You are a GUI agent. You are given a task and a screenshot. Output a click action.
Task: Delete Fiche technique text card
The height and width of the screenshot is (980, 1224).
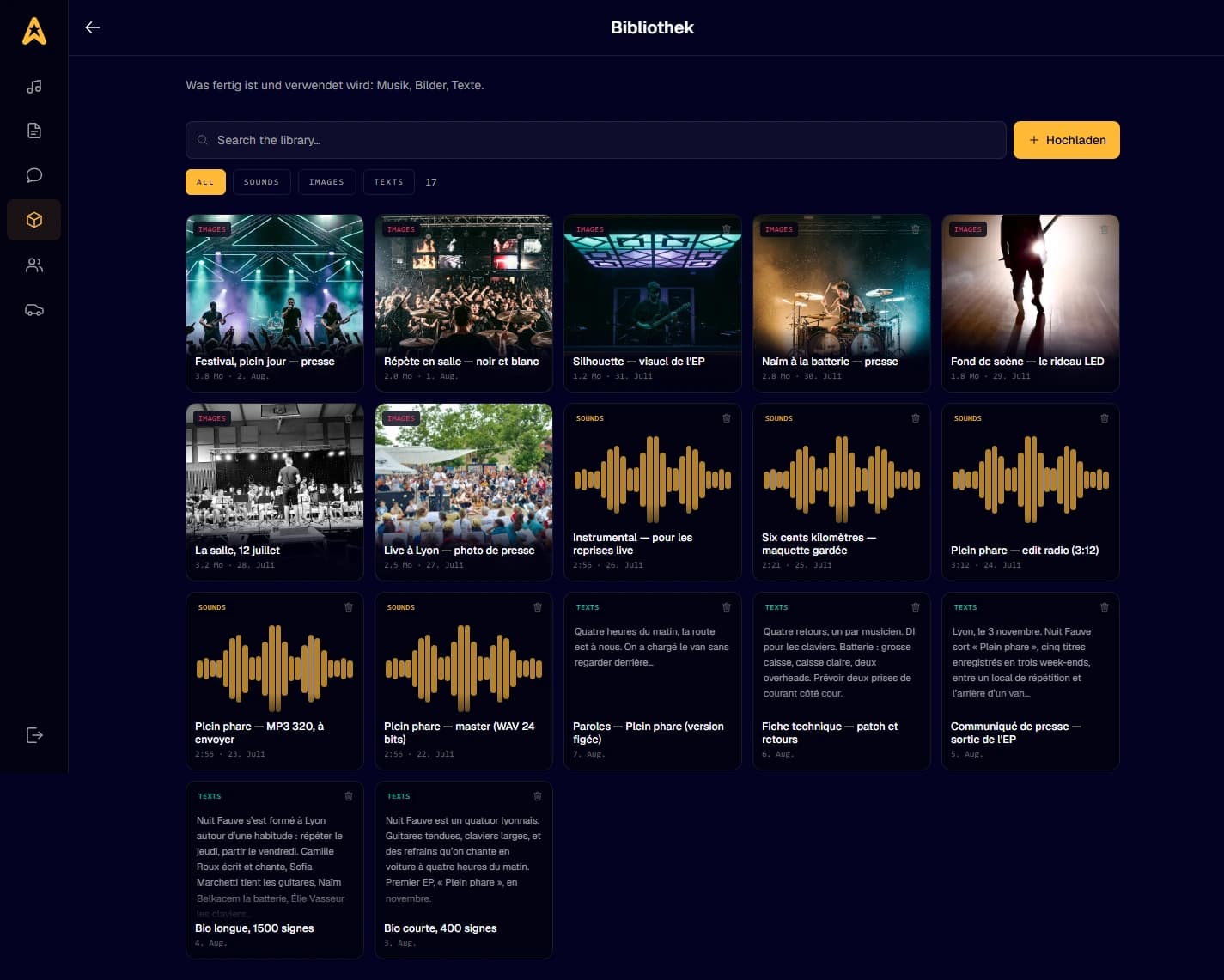pyautogui.click(x=916, y=607)
